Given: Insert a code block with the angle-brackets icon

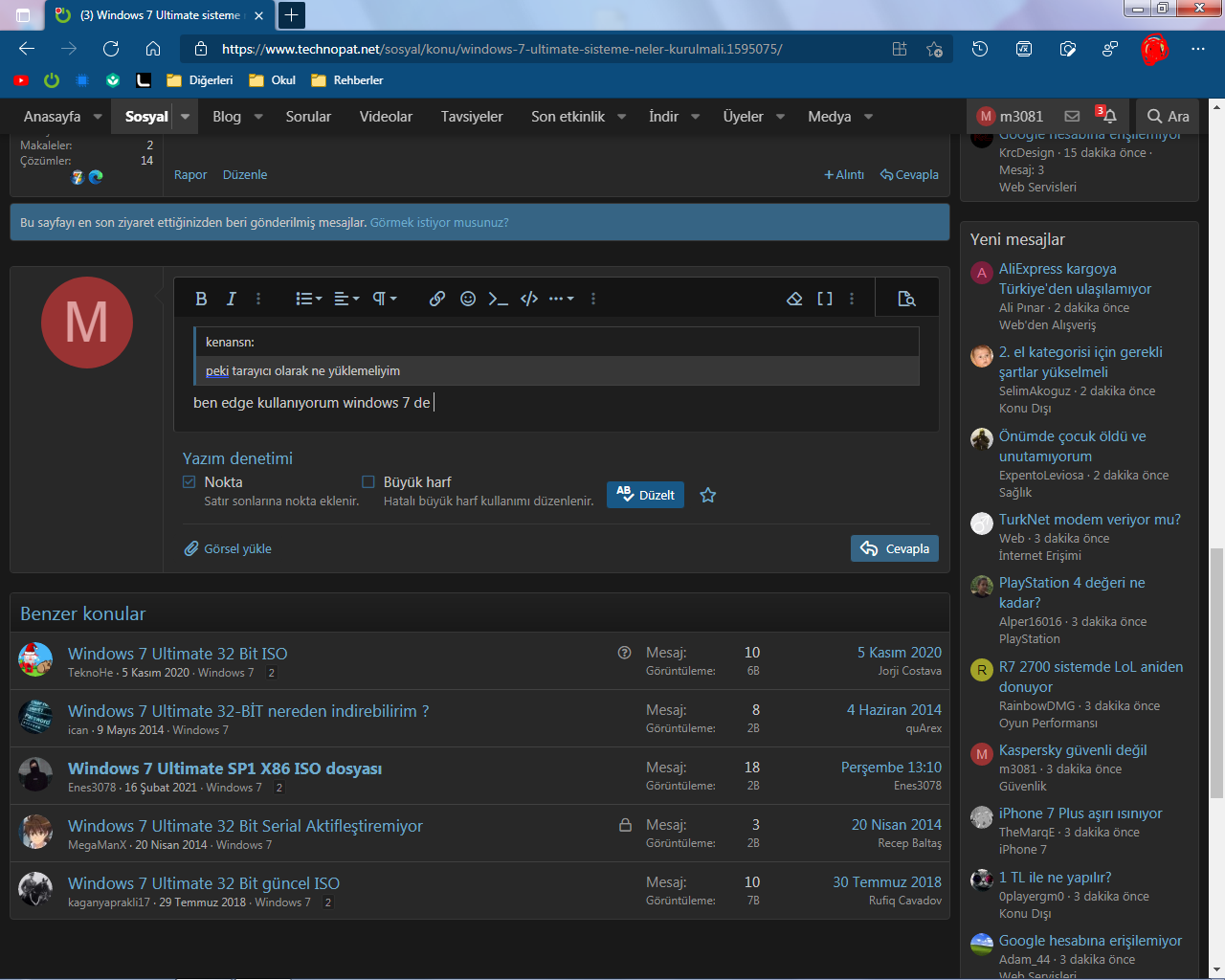Looking at the screenshot, I should pyautogui.click(x=529, y=299).
